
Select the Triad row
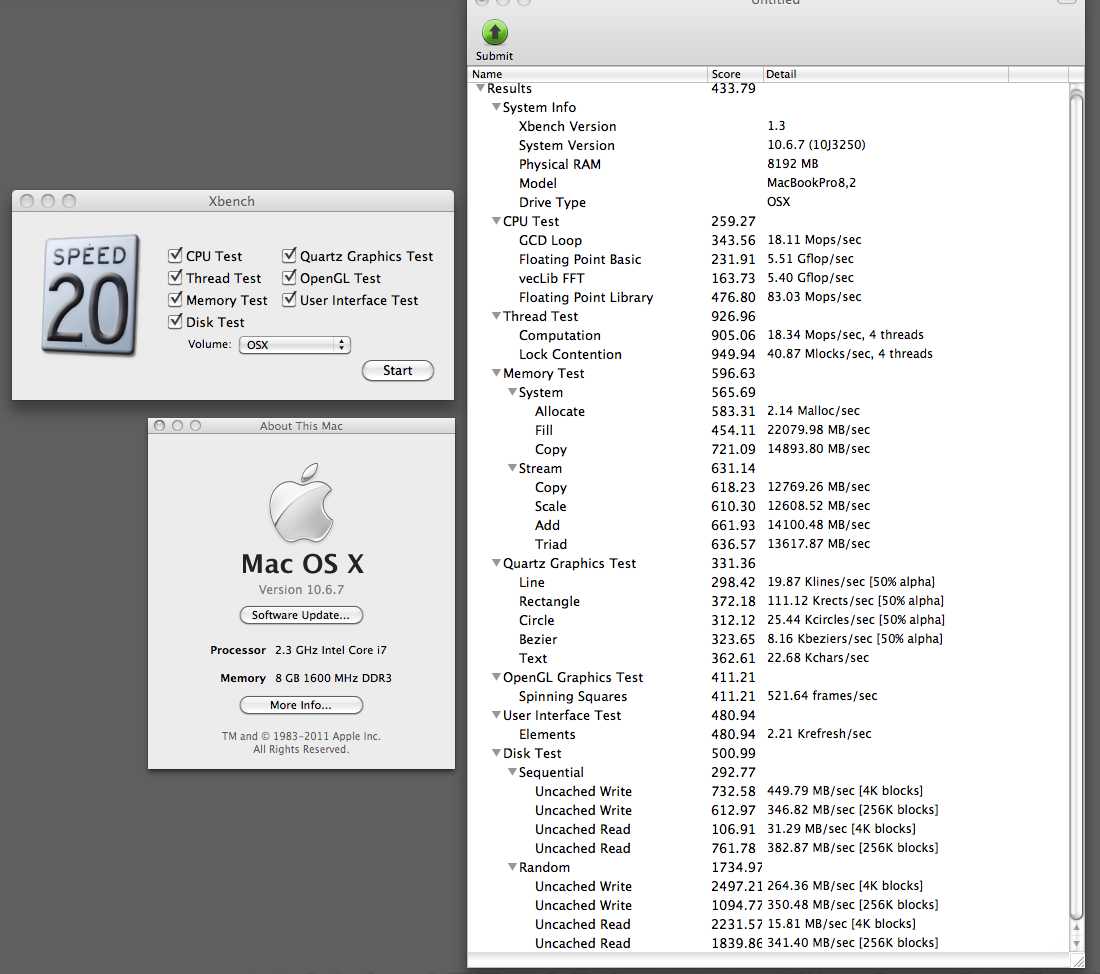[x=768, y=544]
